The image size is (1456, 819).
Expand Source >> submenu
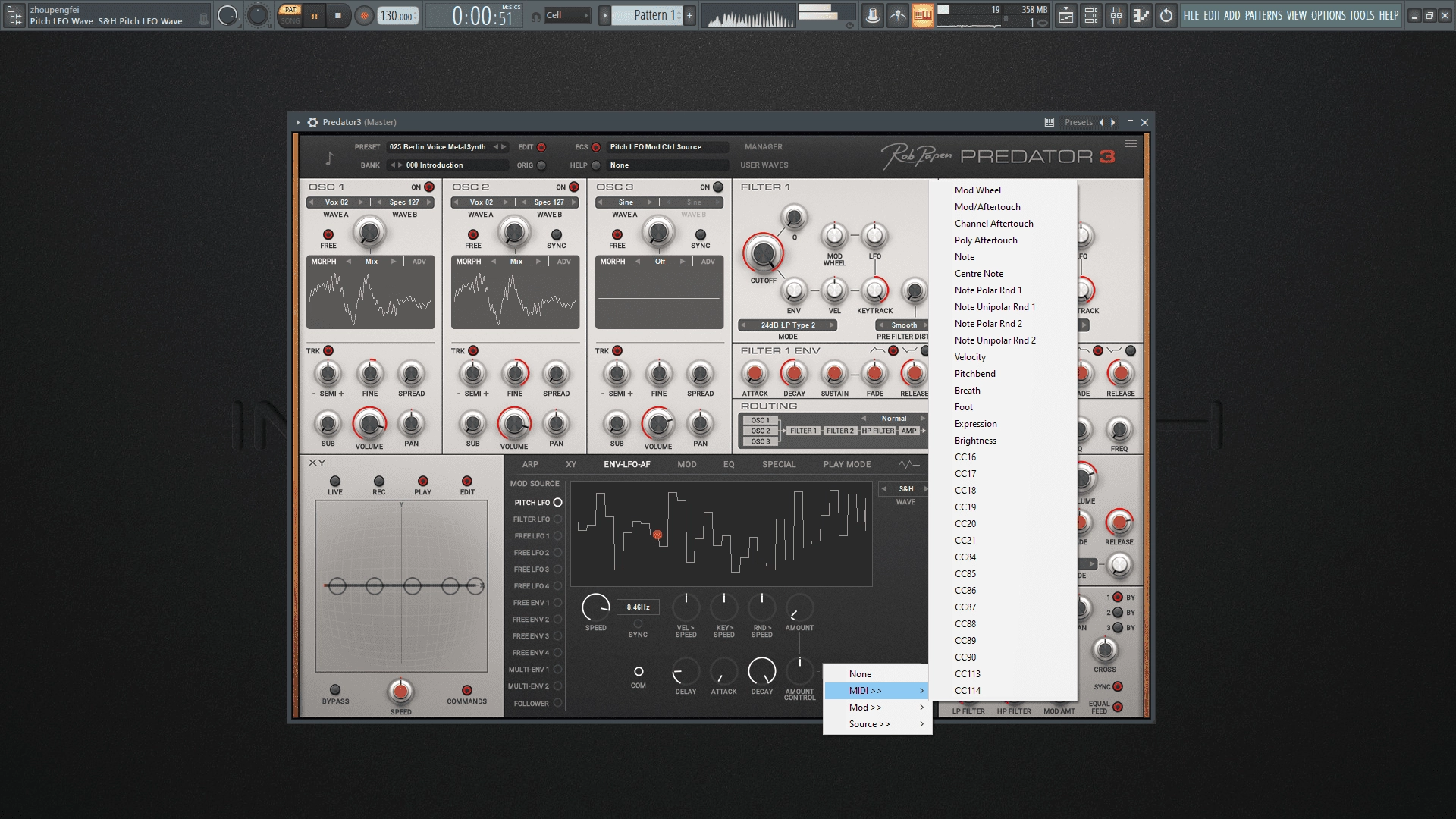tap(877, 724)
